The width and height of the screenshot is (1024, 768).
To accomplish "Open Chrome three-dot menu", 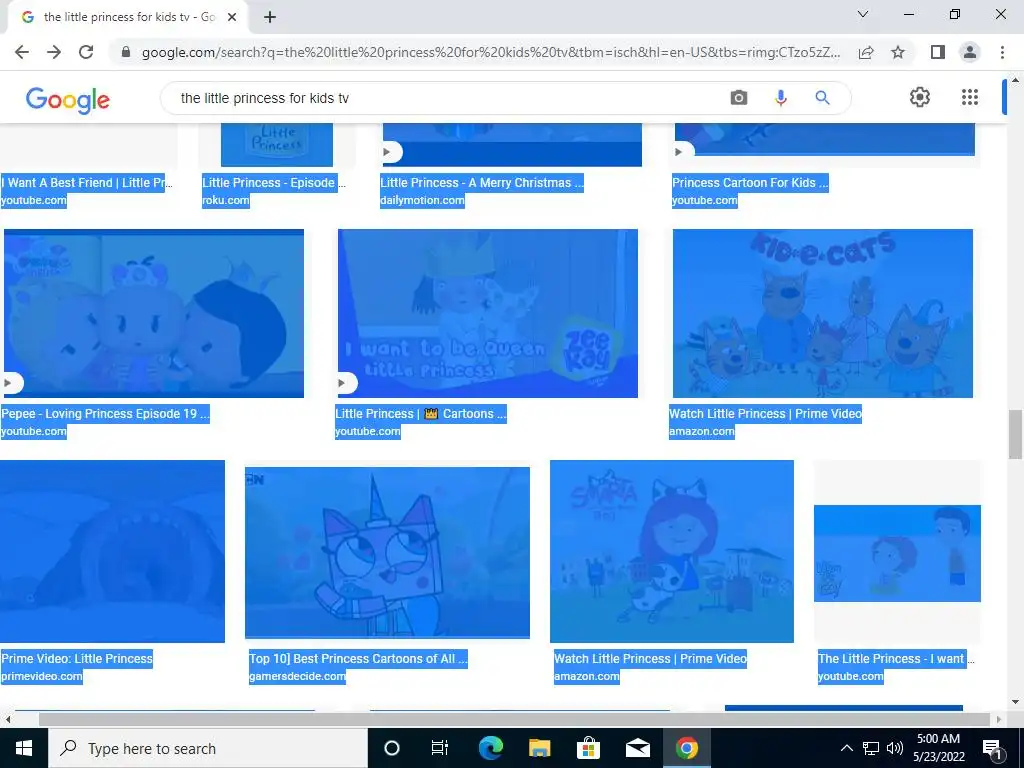I will click(1002, 52).
